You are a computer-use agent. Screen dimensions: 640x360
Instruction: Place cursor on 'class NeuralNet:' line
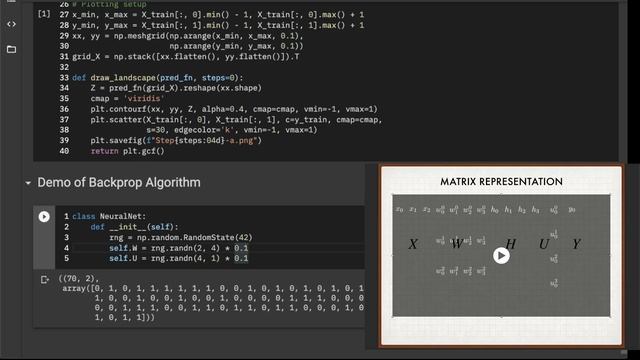pyautogui.click(x=109, y=216)
